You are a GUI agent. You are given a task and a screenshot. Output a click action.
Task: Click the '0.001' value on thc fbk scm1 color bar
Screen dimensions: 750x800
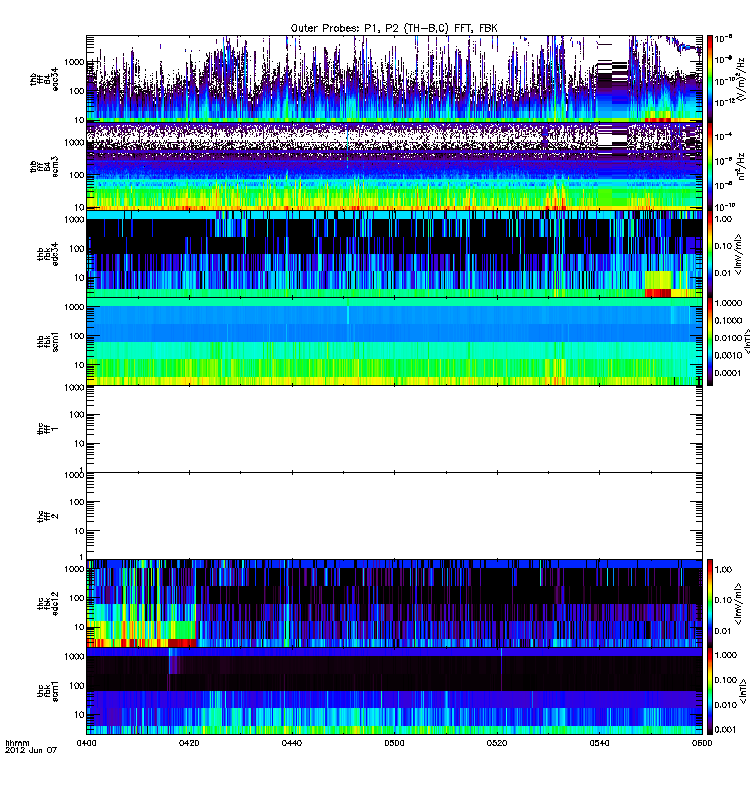point(726,729)
